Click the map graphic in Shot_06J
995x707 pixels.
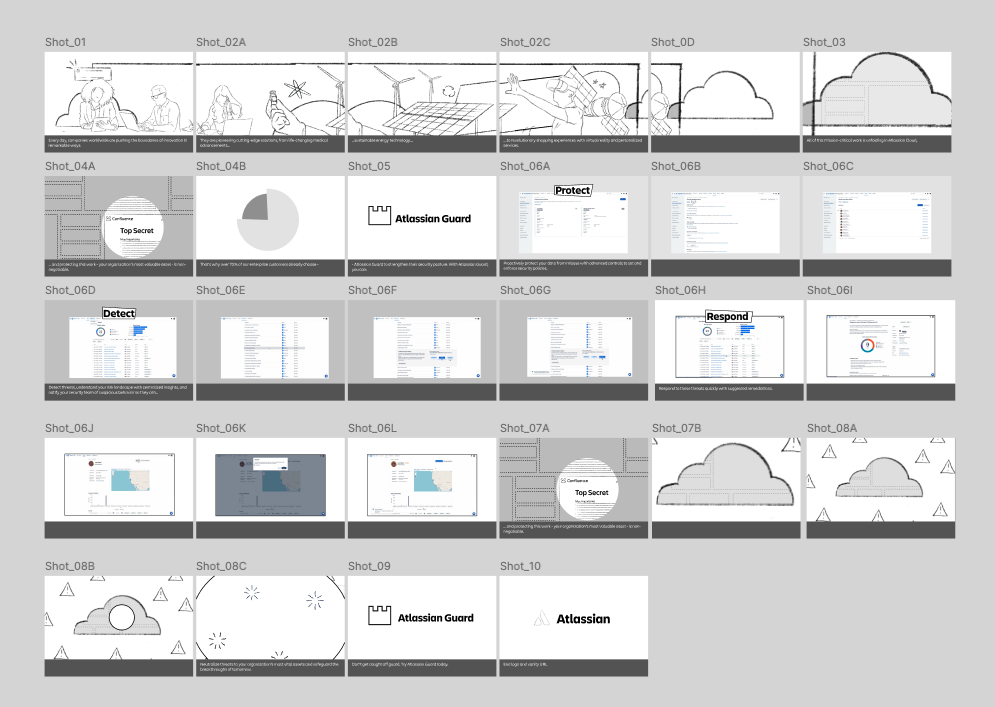click(130, 480)
